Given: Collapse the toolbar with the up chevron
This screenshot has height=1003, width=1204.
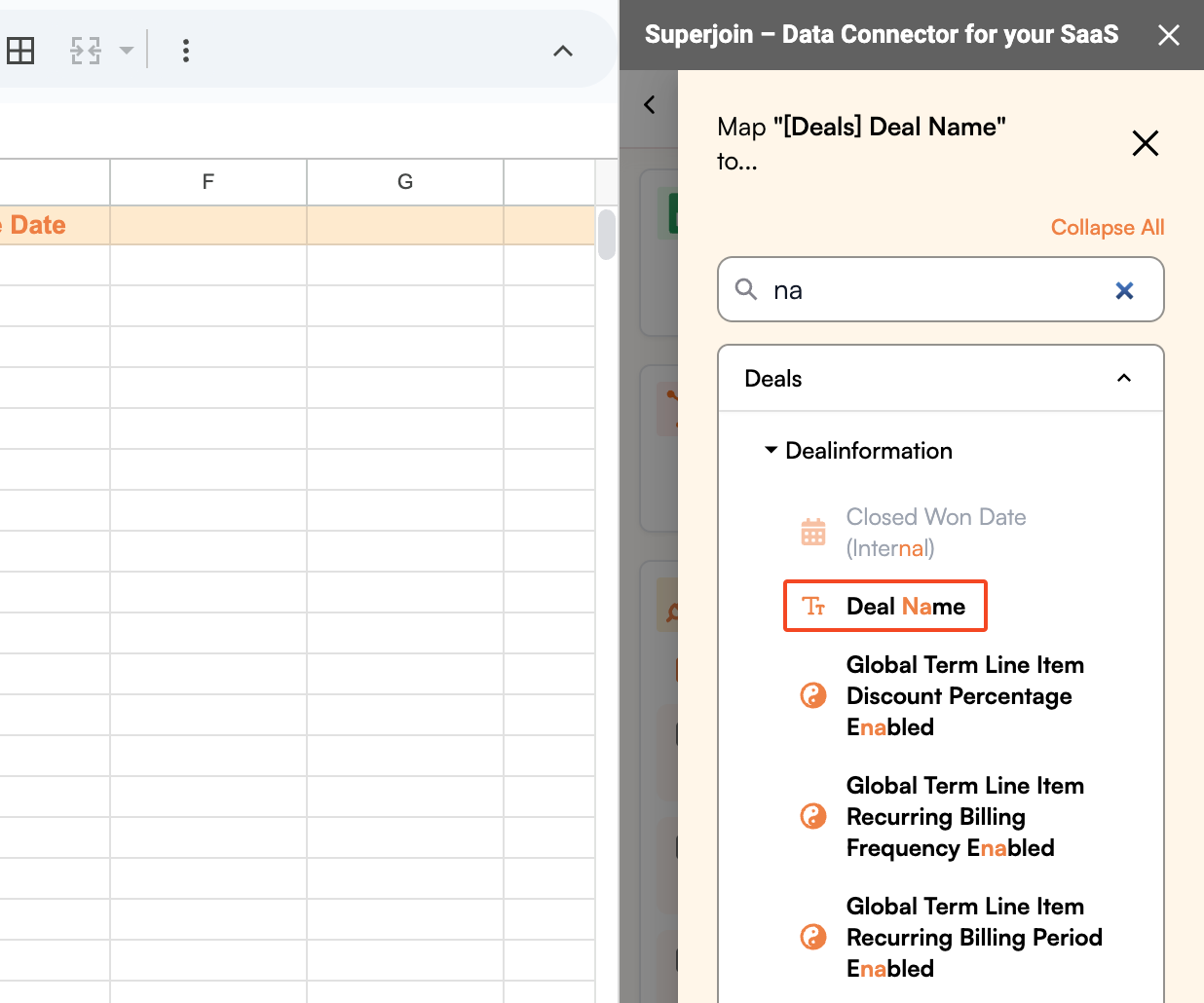Looking at the screenshot, I should click(563, 51).
